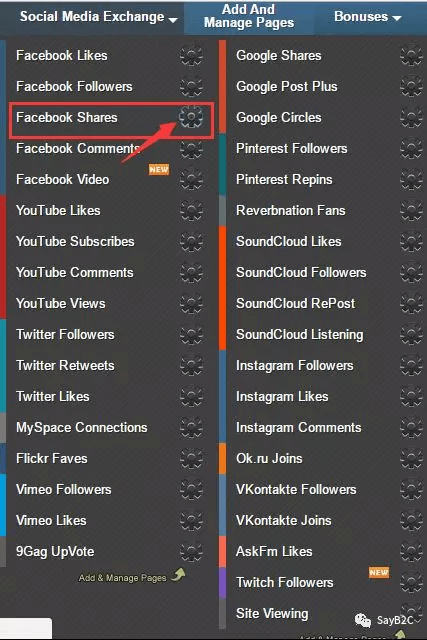Click the gear icon beside Facebook Shares
This screenshot has height=640, width=427.
(191, 117)
